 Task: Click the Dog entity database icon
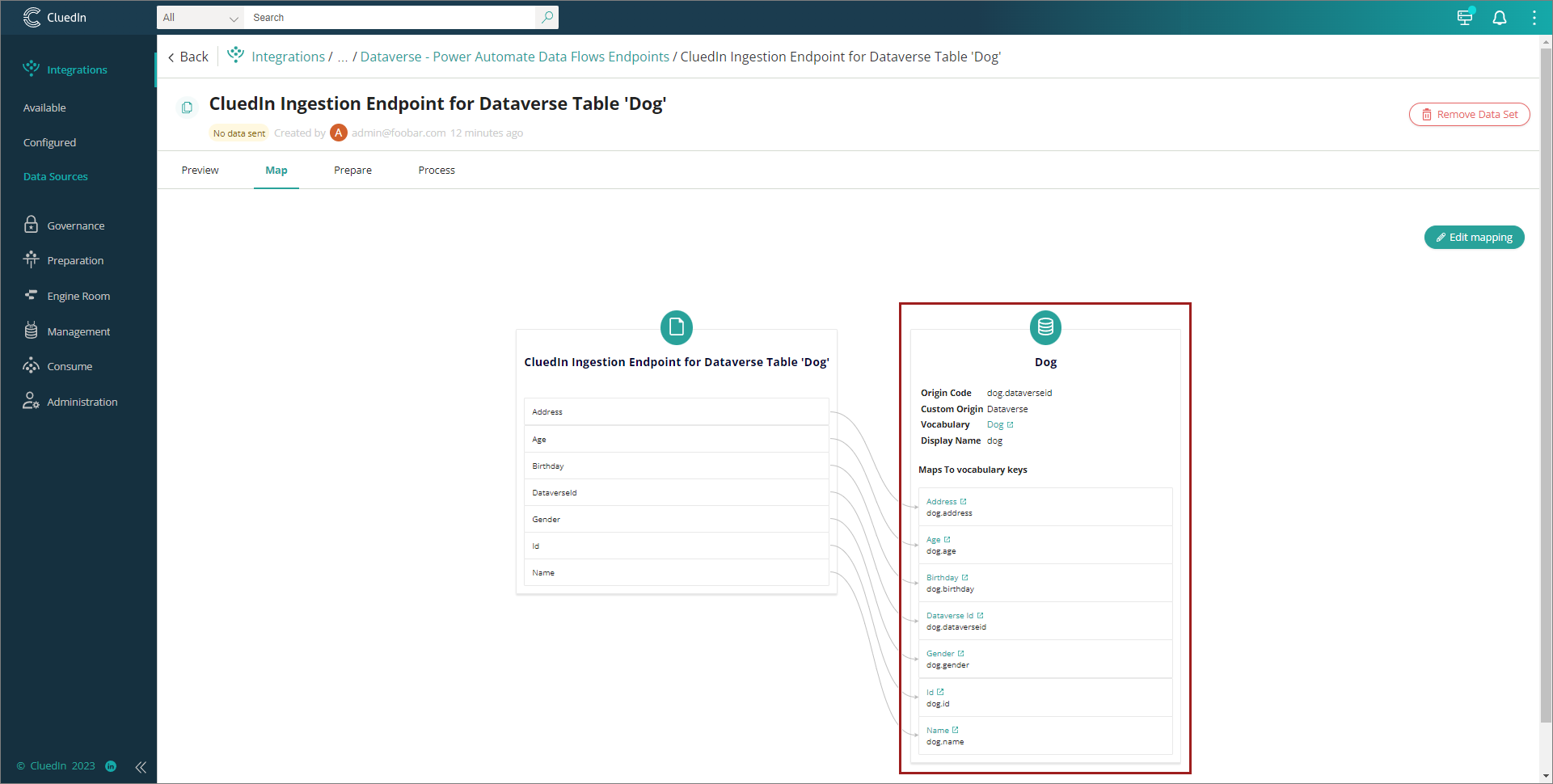[x=1044, y=327]
